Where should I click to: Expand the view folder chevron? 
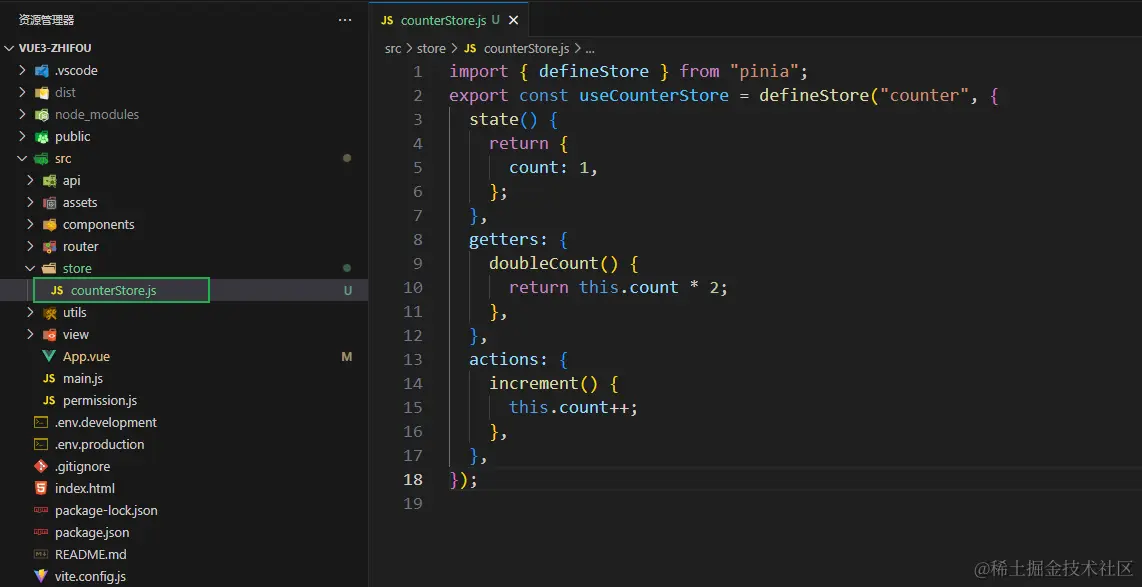click(30, 334)
